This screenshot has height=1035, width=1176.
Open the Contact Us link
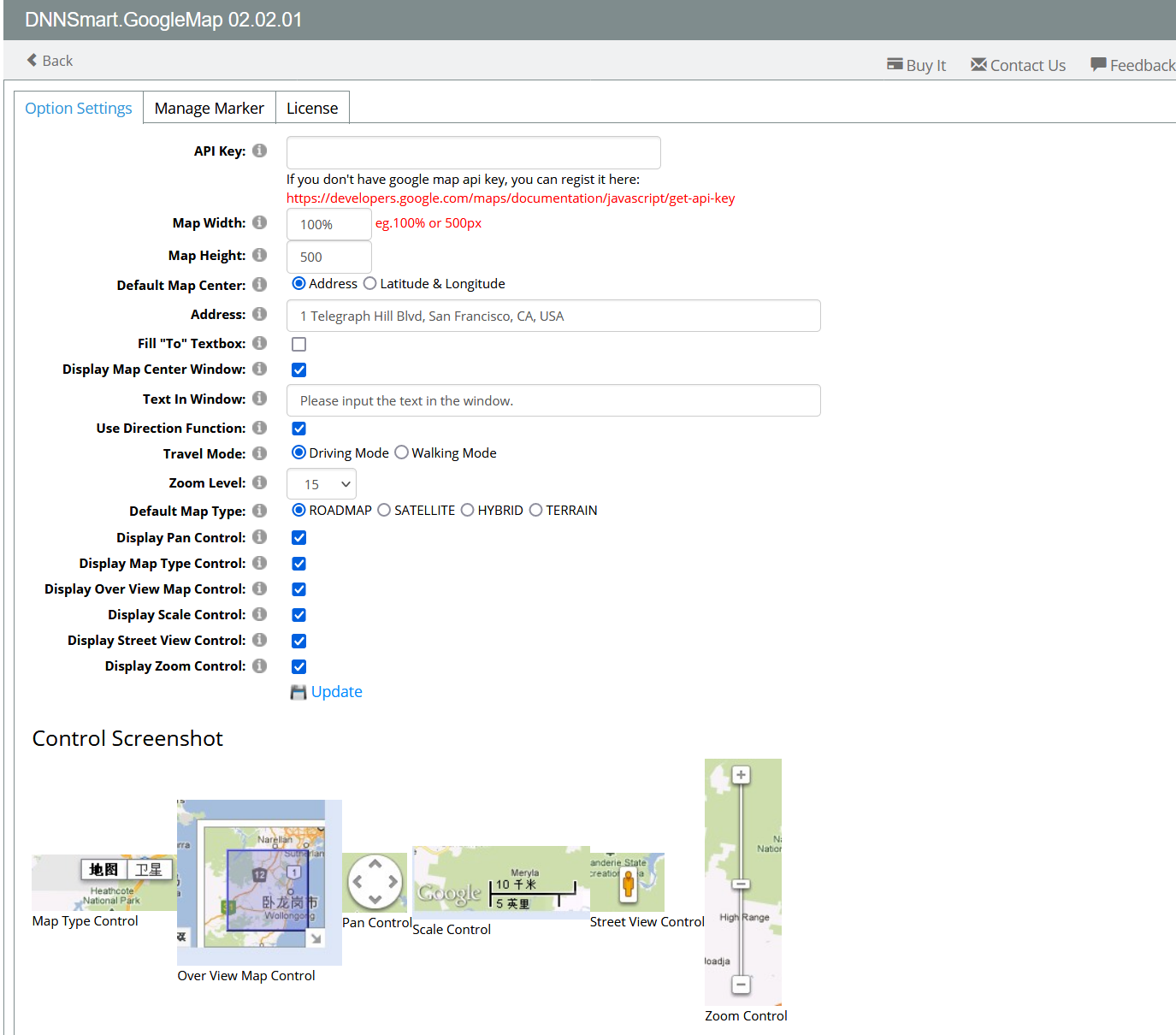[1019, 65]
